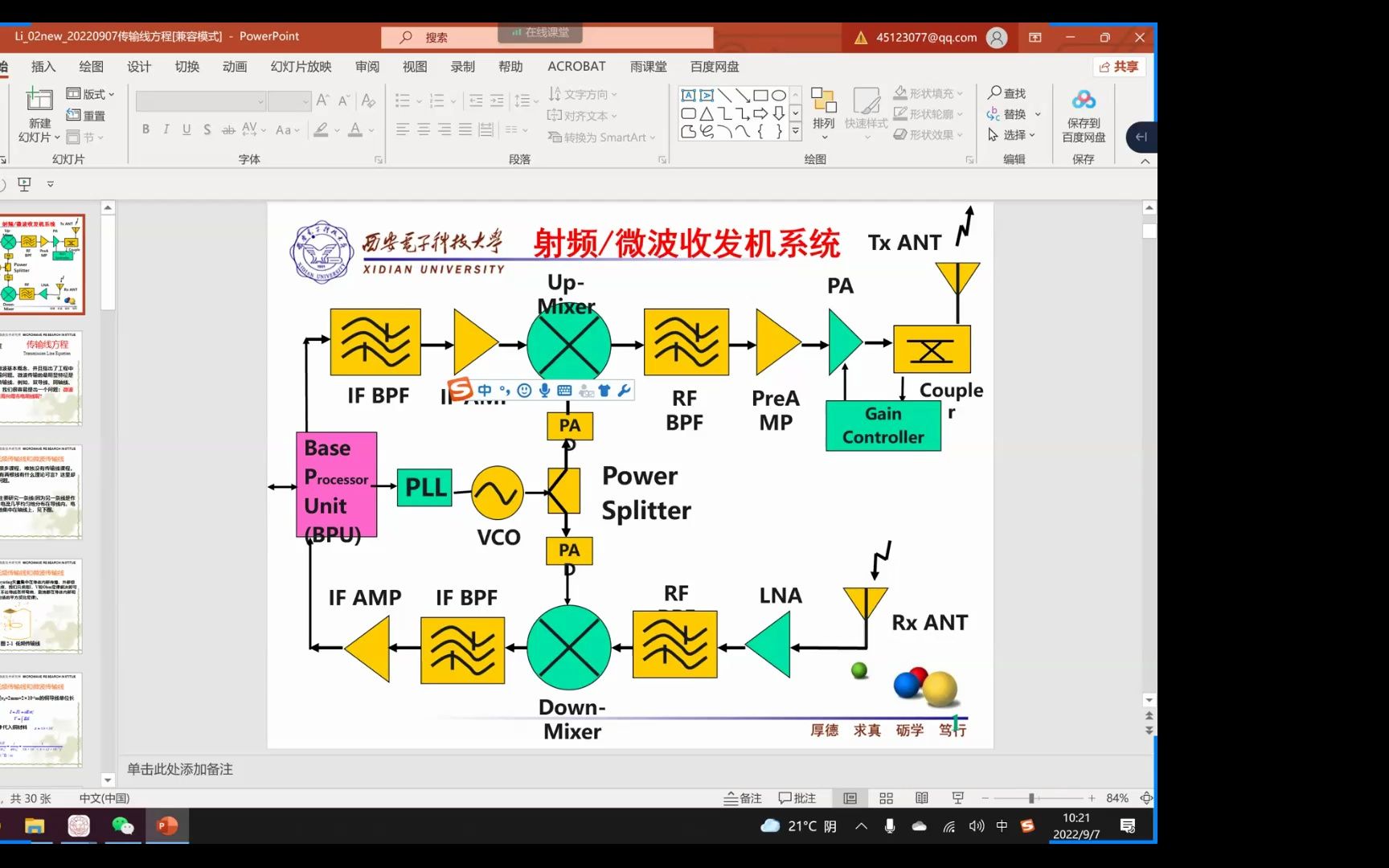Screen dimensions: 1389x868
Task: Open 备注 notes pane icon
Action: [x=742, y=797]
